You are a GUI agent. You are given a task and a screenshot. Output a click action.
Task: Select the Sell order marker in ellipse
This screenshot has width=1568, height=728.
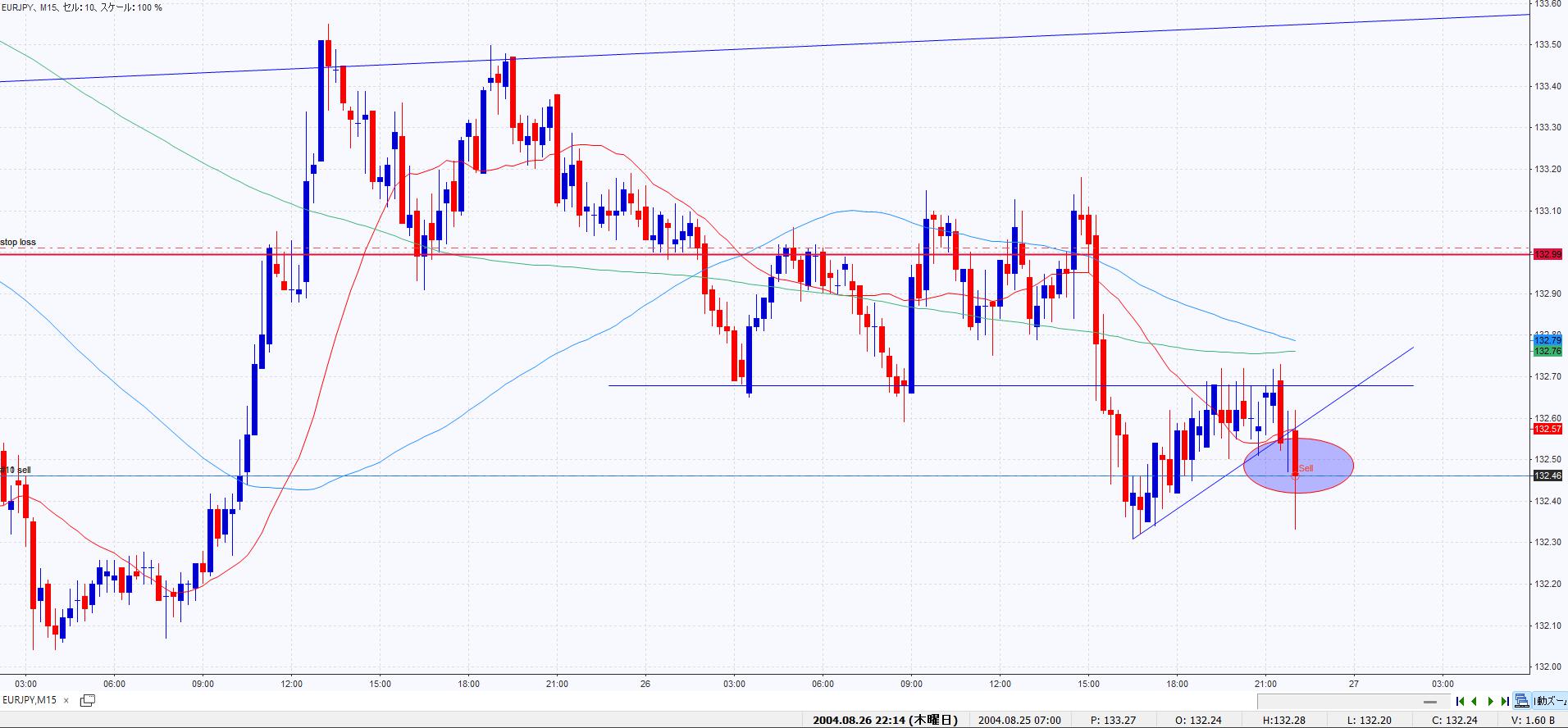point(1306,468)
